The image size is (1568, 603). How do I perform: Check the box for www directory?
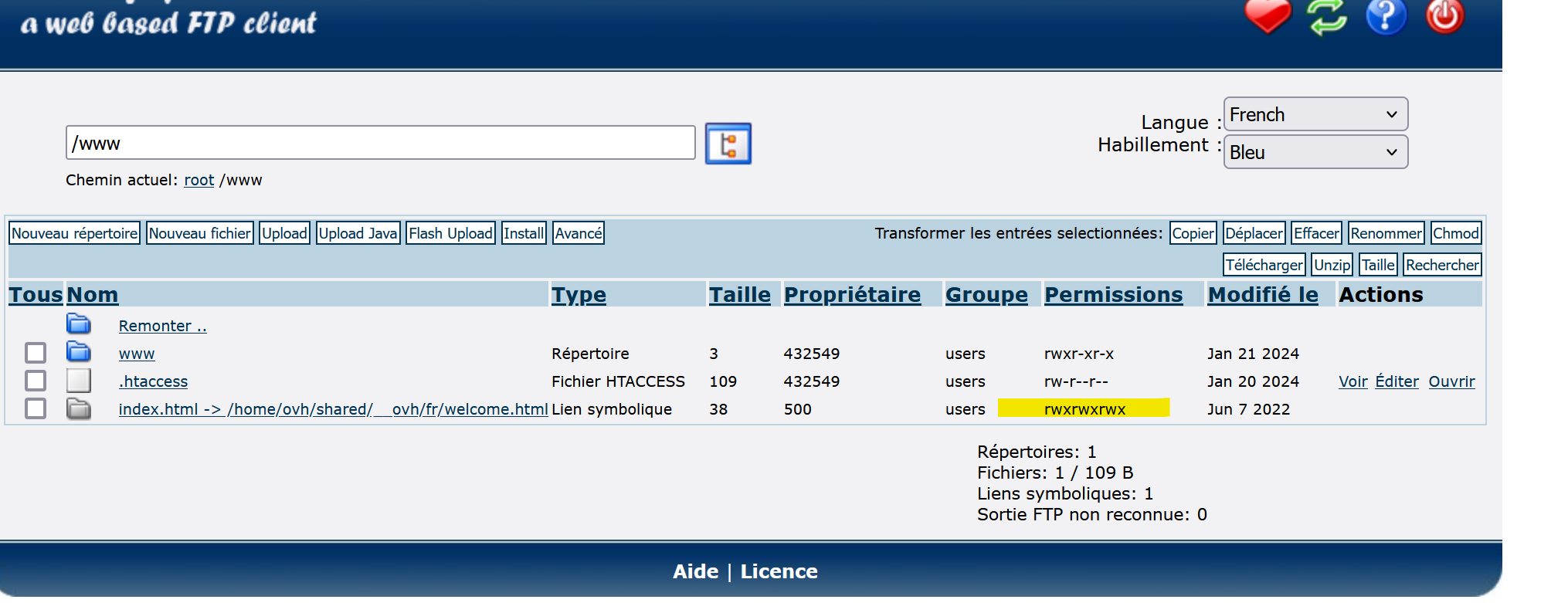(36, 353)
